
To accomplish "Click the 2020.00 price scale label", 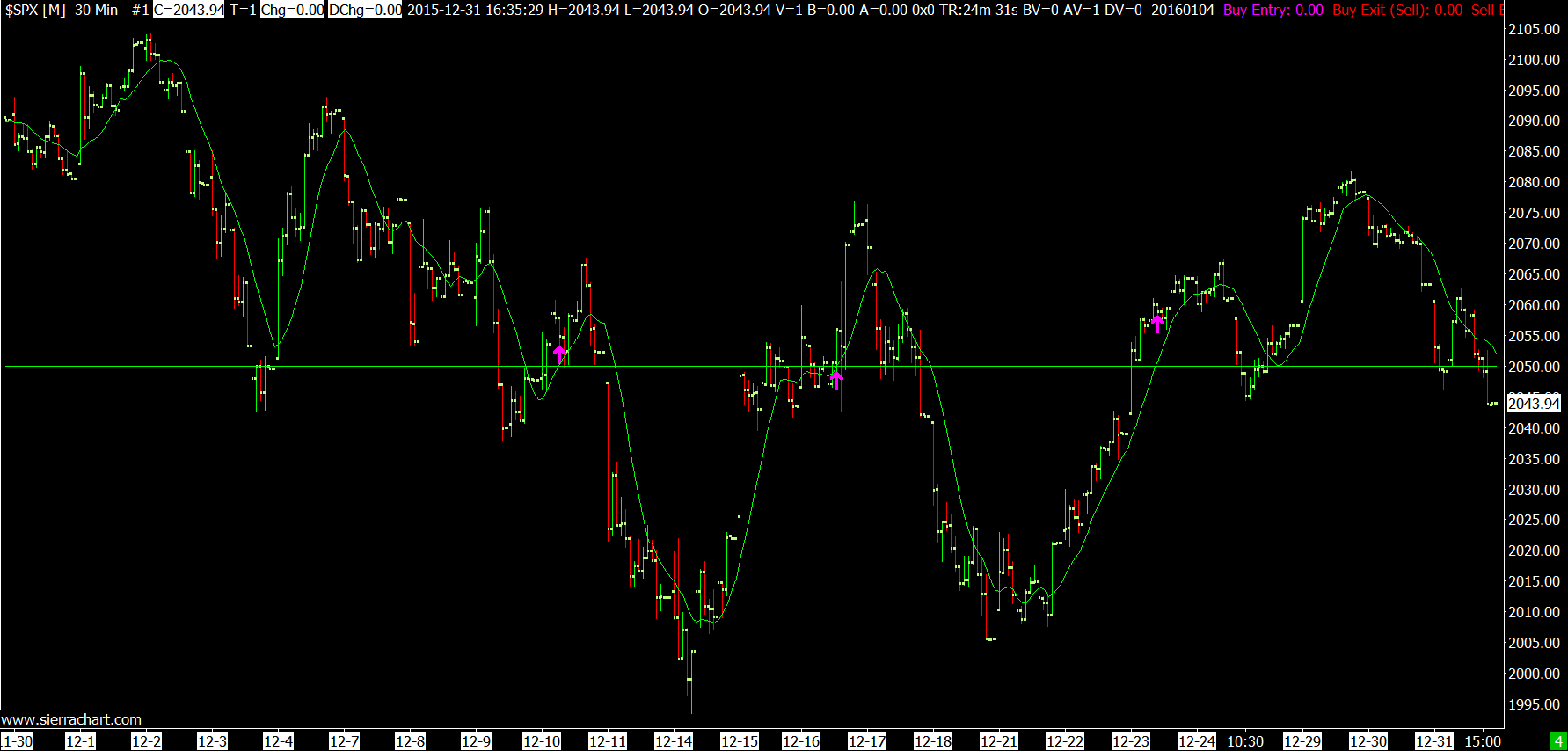I will (1534, 550).
